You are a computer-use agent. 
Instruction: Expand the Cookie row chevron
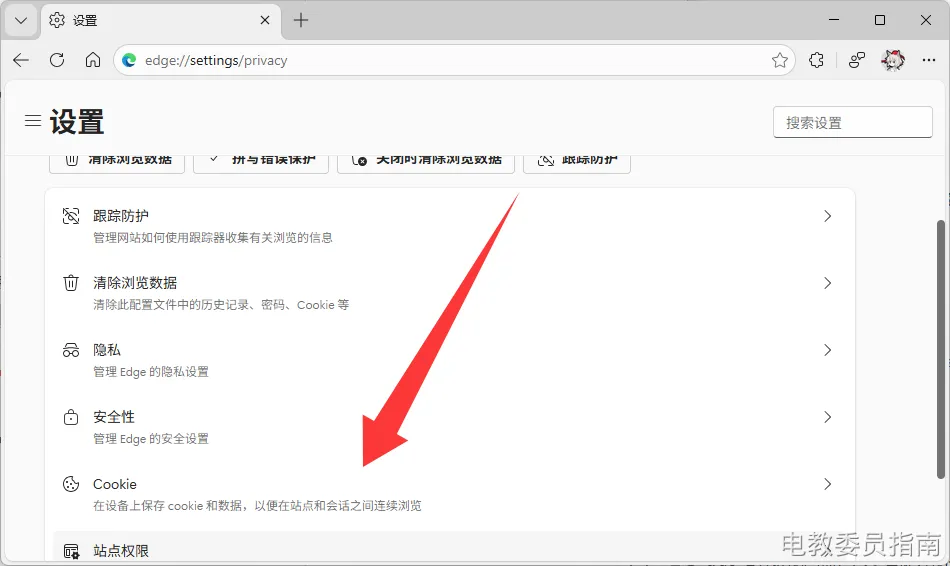point(827,484)
